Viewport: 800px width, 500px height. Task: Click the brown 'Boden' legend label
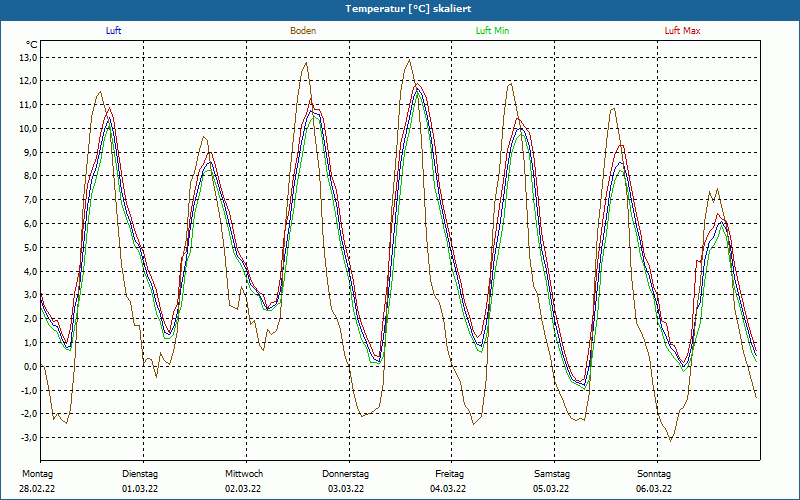pos(303,31)
